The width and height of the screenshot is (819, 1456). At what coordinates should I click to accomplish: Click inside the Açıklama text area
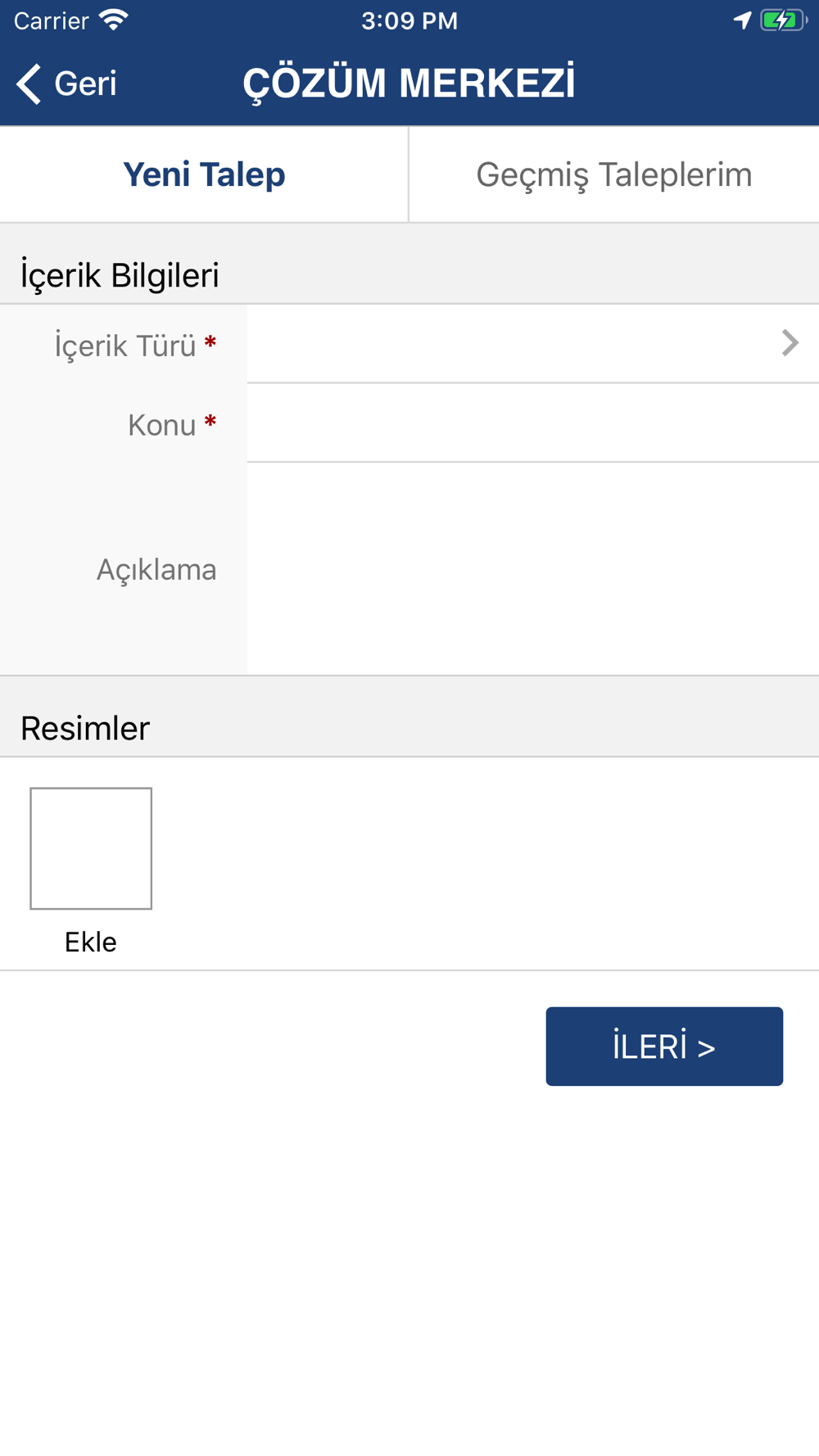(532, 569)
